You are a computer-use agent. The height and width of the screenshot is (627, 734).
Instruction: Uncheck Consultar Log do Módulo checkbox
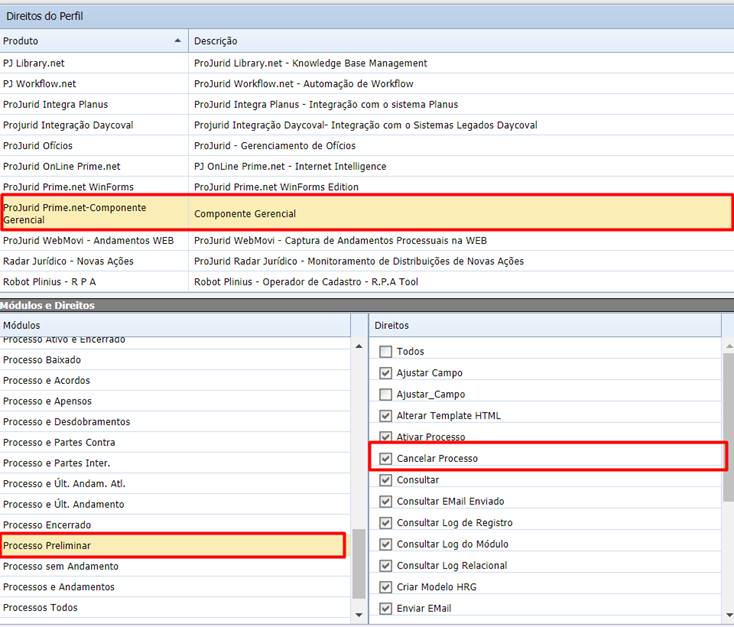pos(385,545)
